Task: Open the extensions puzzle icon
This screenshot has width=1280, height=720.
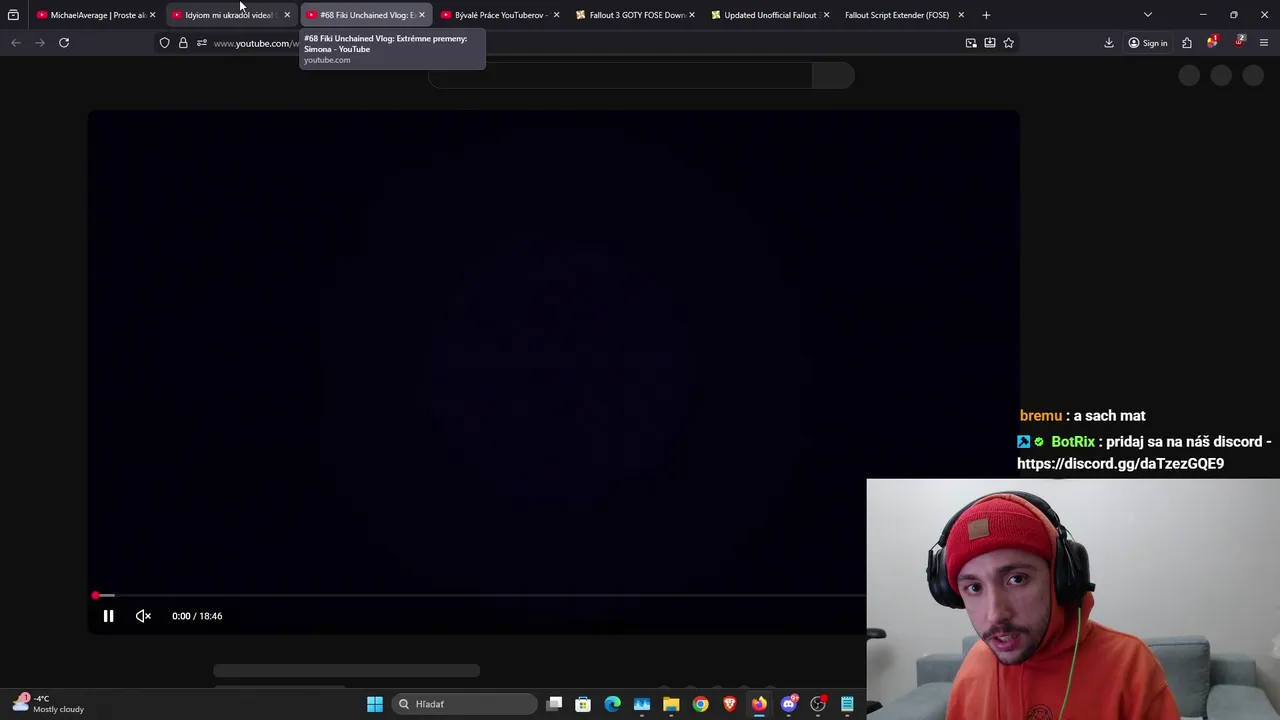Action: coord(1187,43)
